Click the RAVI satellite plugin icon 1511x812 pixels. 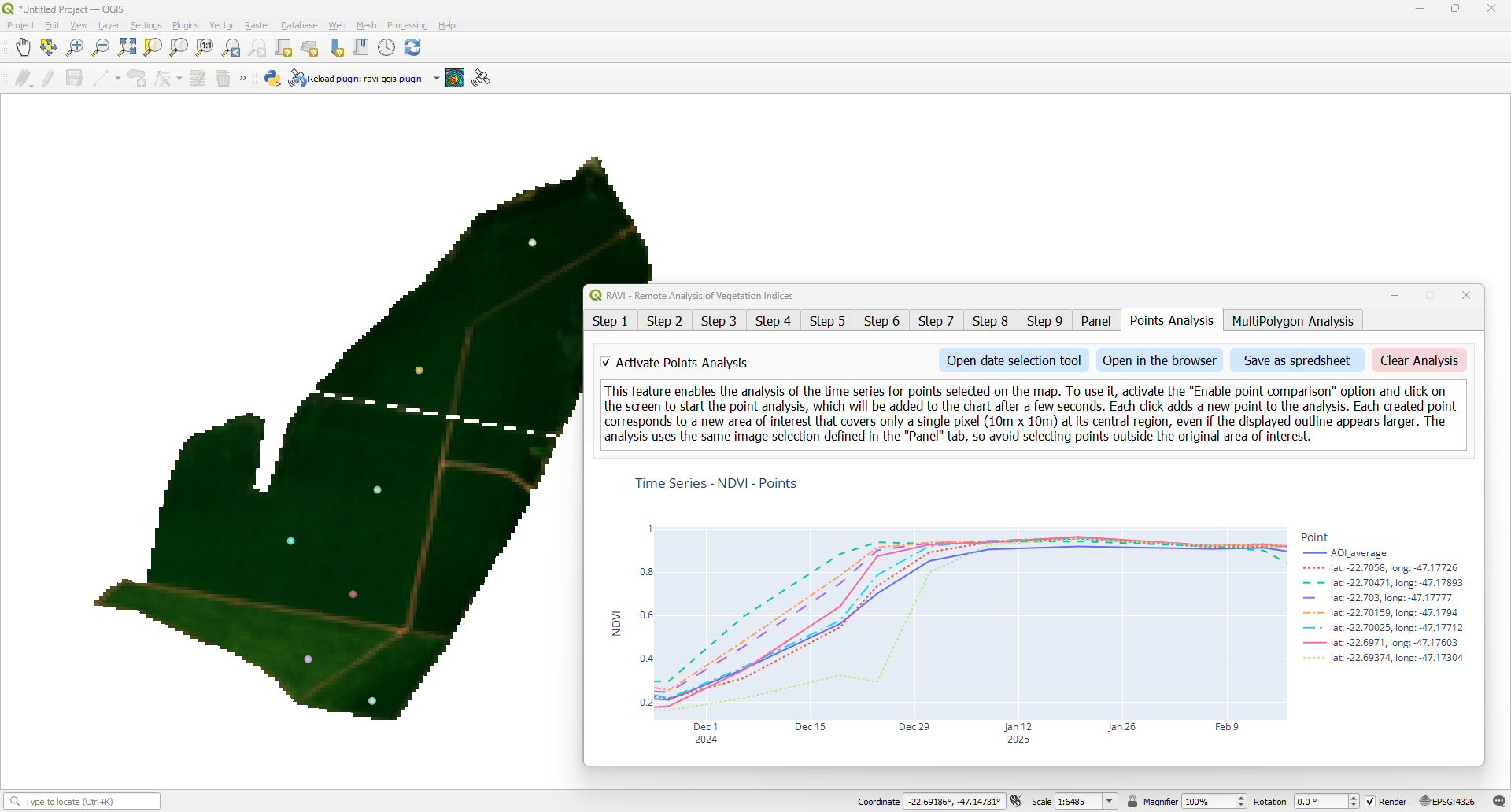click(481, 78)
